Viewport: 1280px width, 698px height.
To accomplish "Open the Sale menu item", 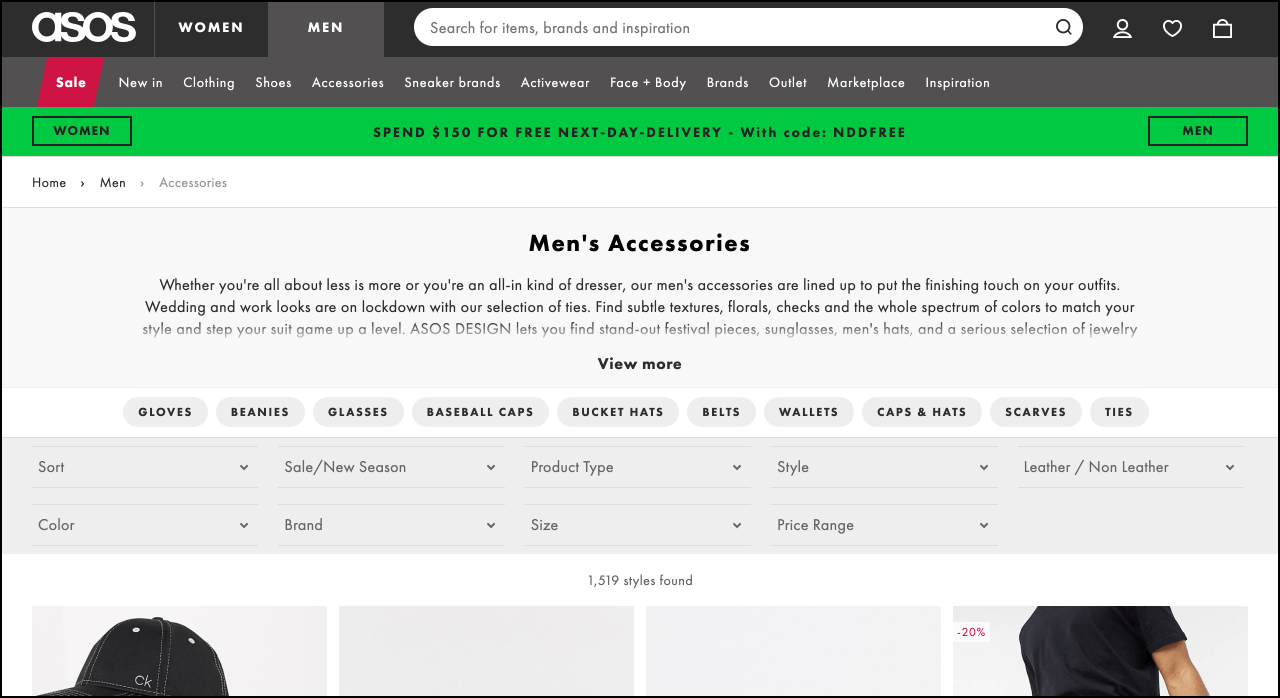I will coord(69,82).
